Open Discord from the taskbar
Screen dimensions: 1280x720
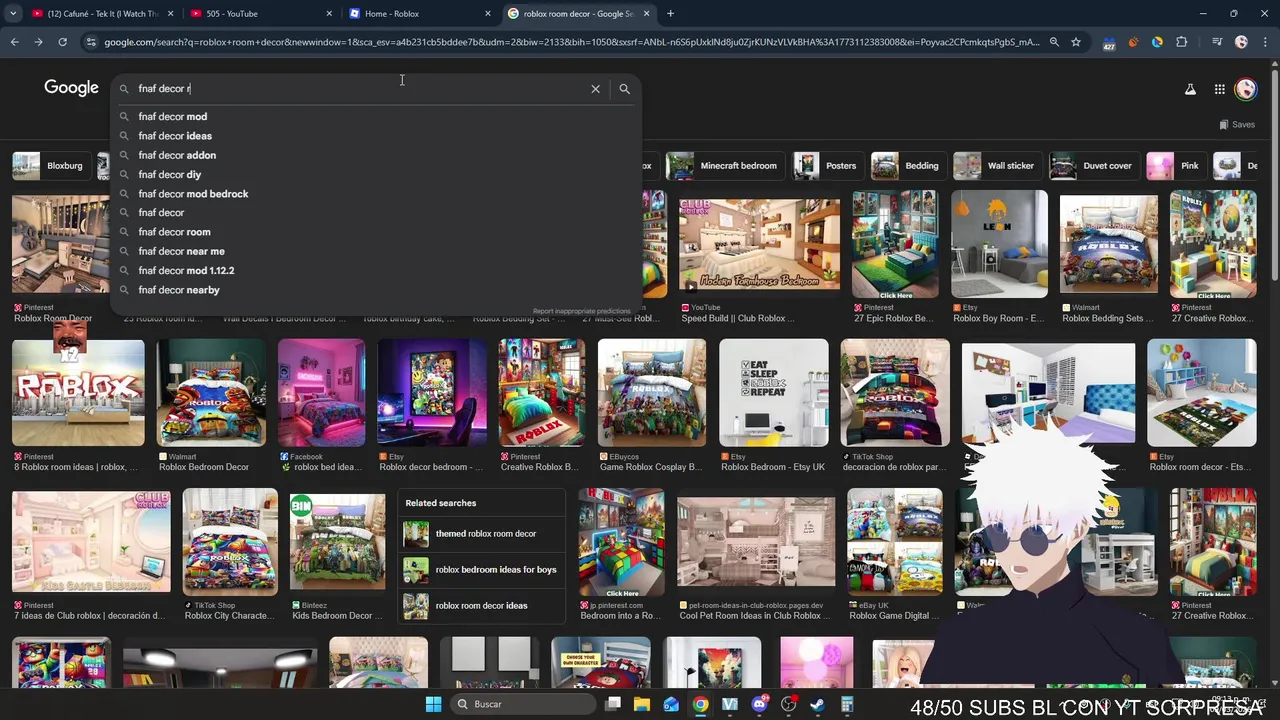pos(759,704)
